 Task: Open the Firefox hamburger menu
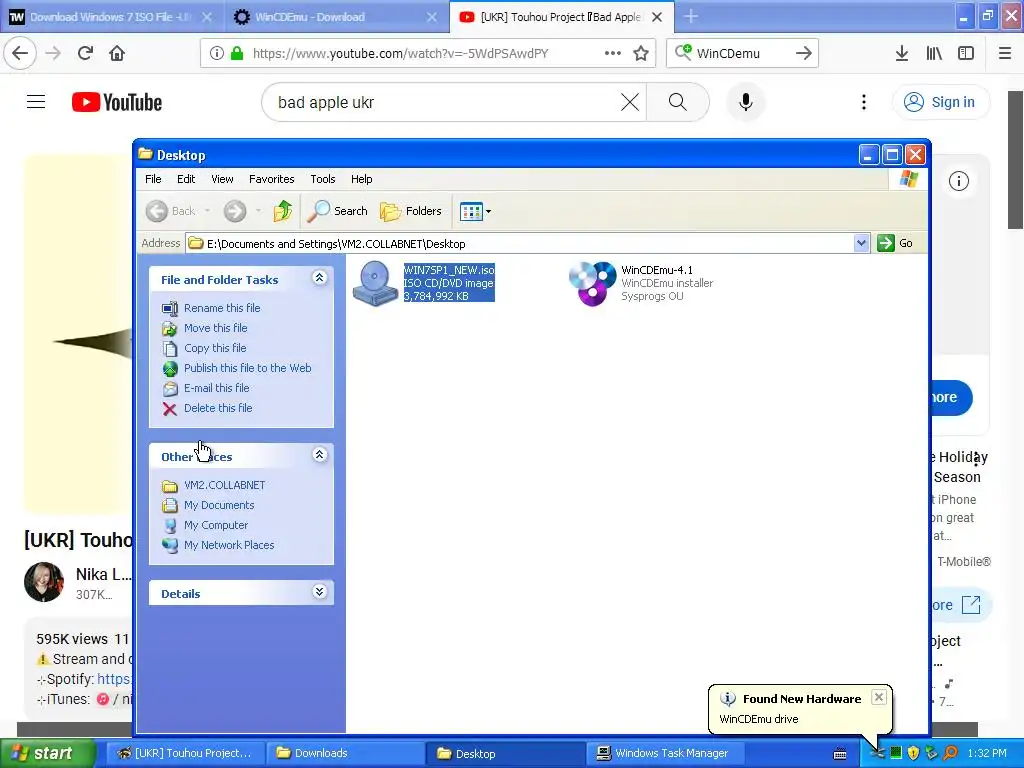click(1005, 53)
